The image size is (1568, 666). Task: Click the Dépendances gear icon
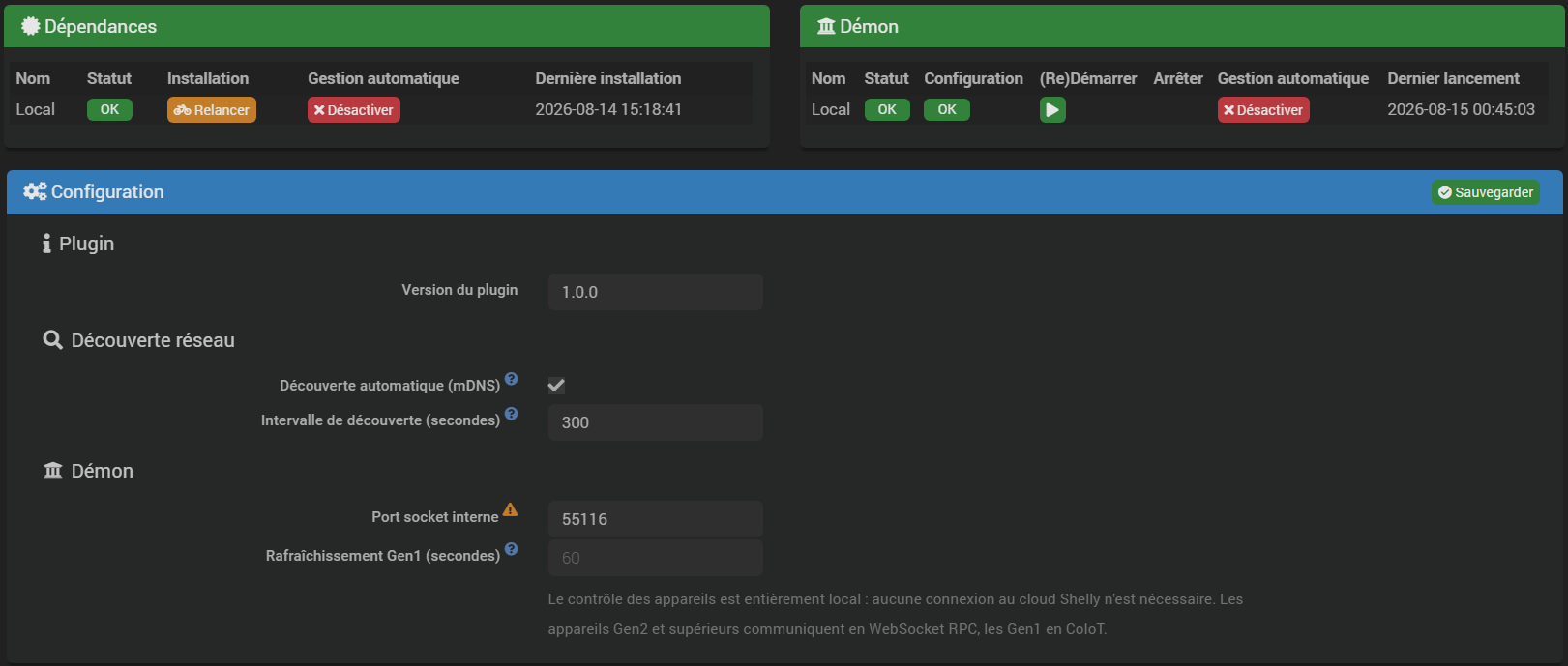tap(31, 26)
